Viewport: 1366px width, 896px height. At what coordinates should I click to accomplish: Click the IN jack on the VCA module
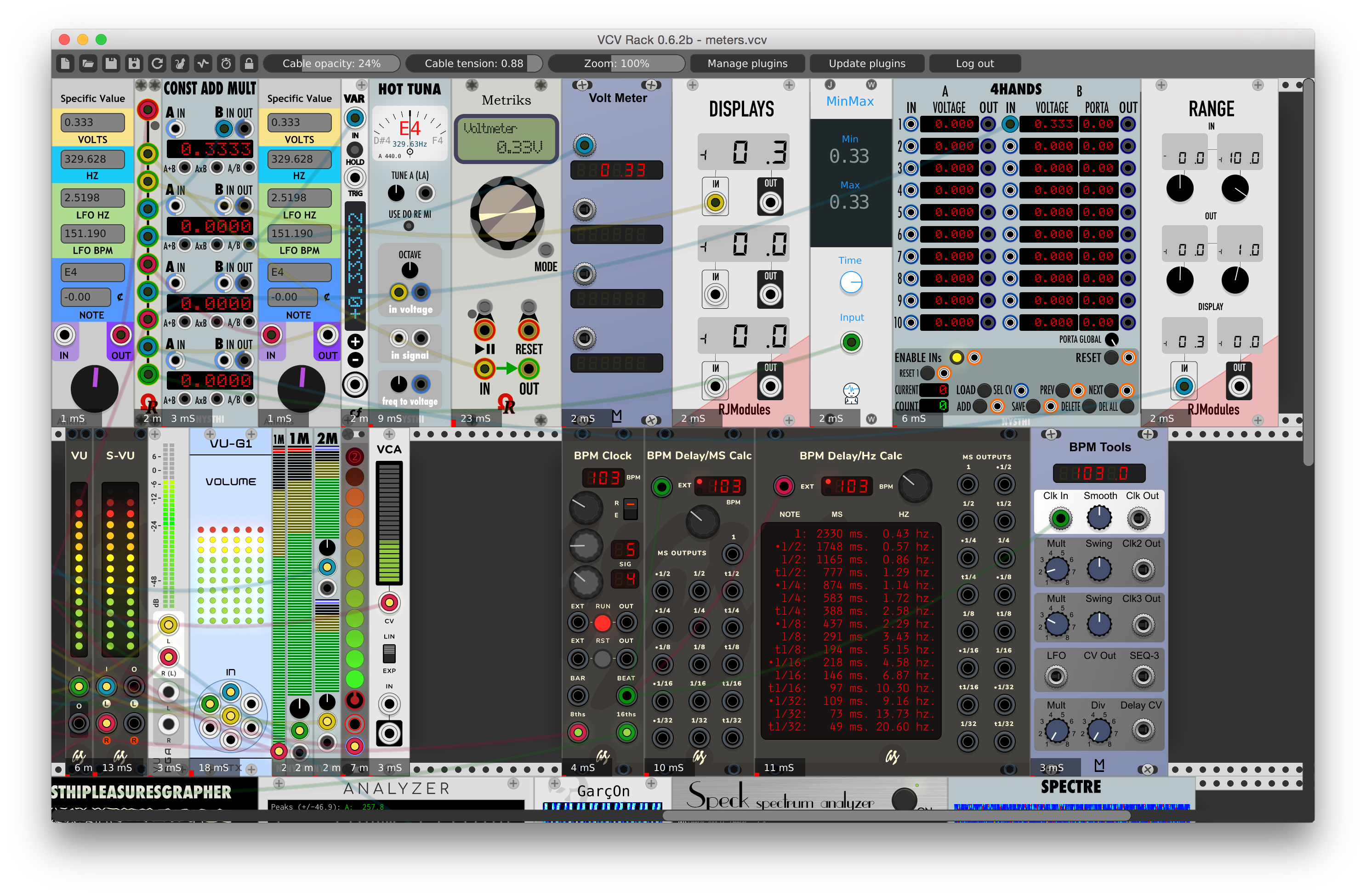point(389,703)
